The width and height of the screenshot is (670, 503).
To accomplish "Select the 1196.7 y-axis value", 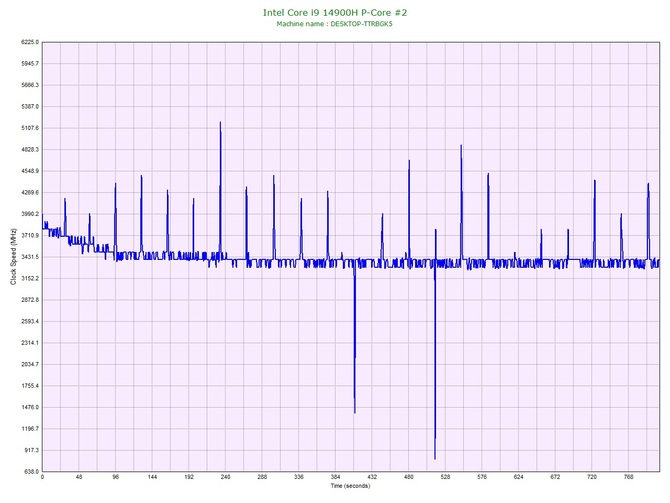I will [30, 429].
